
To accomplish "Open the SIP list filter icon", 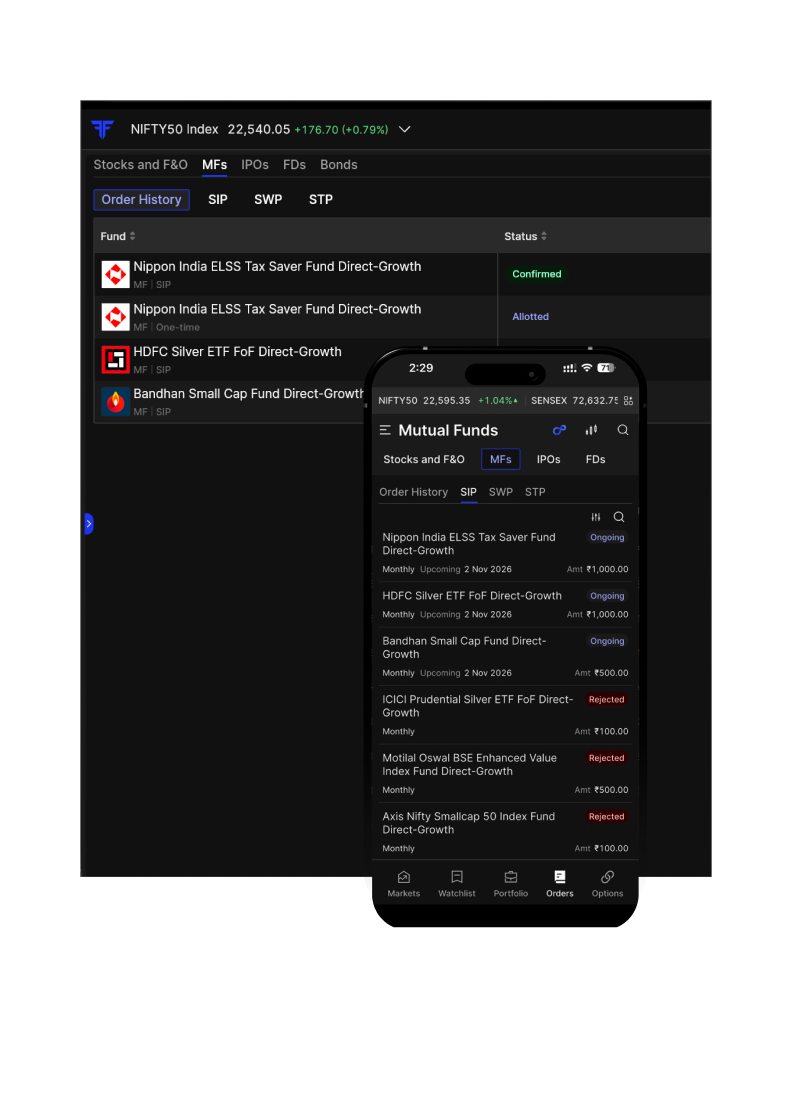I will point(596,517).
